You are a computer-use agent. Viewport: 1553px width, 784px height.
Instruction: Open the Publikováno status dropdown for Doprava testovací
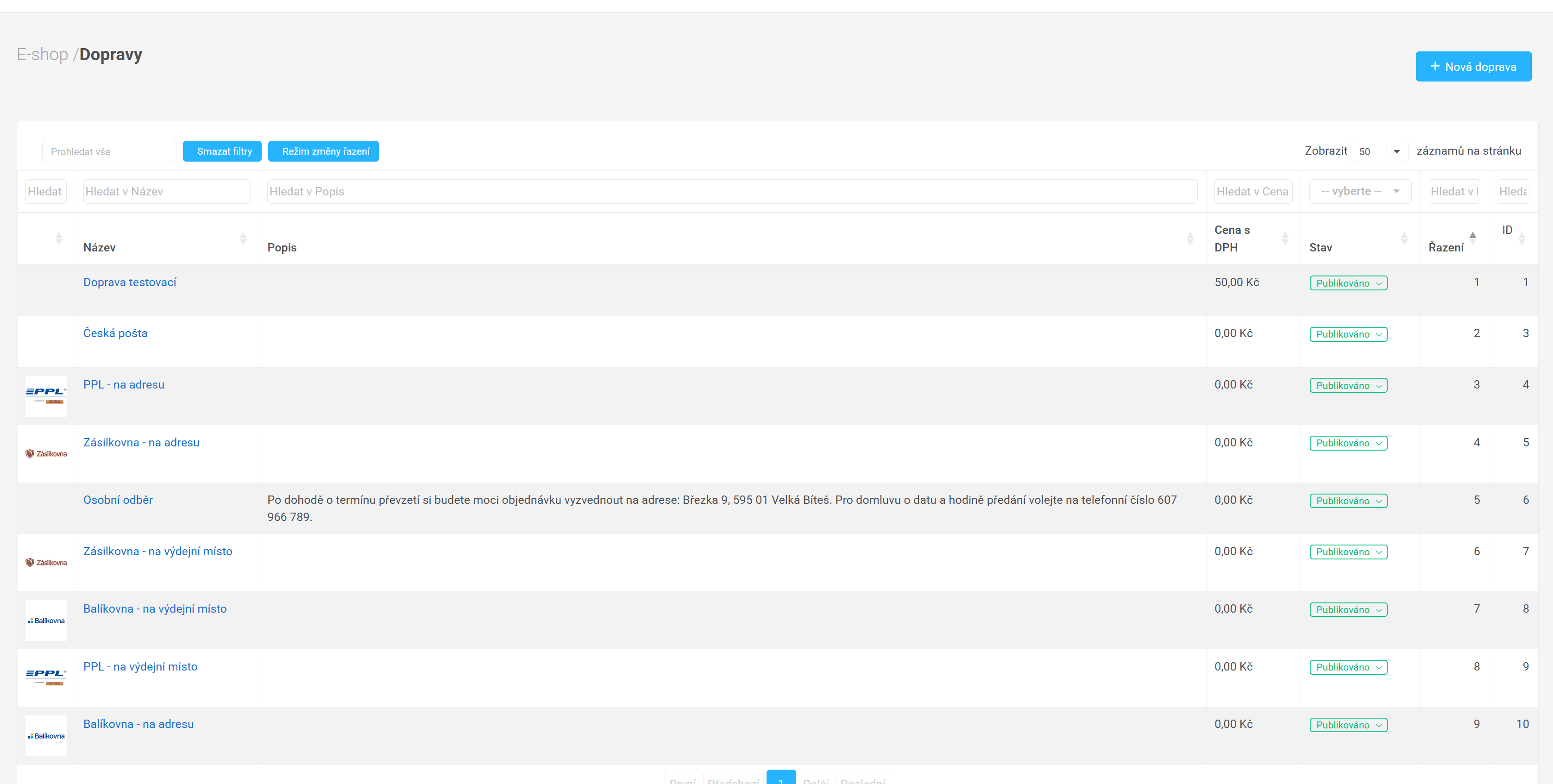click(1348, 283)
